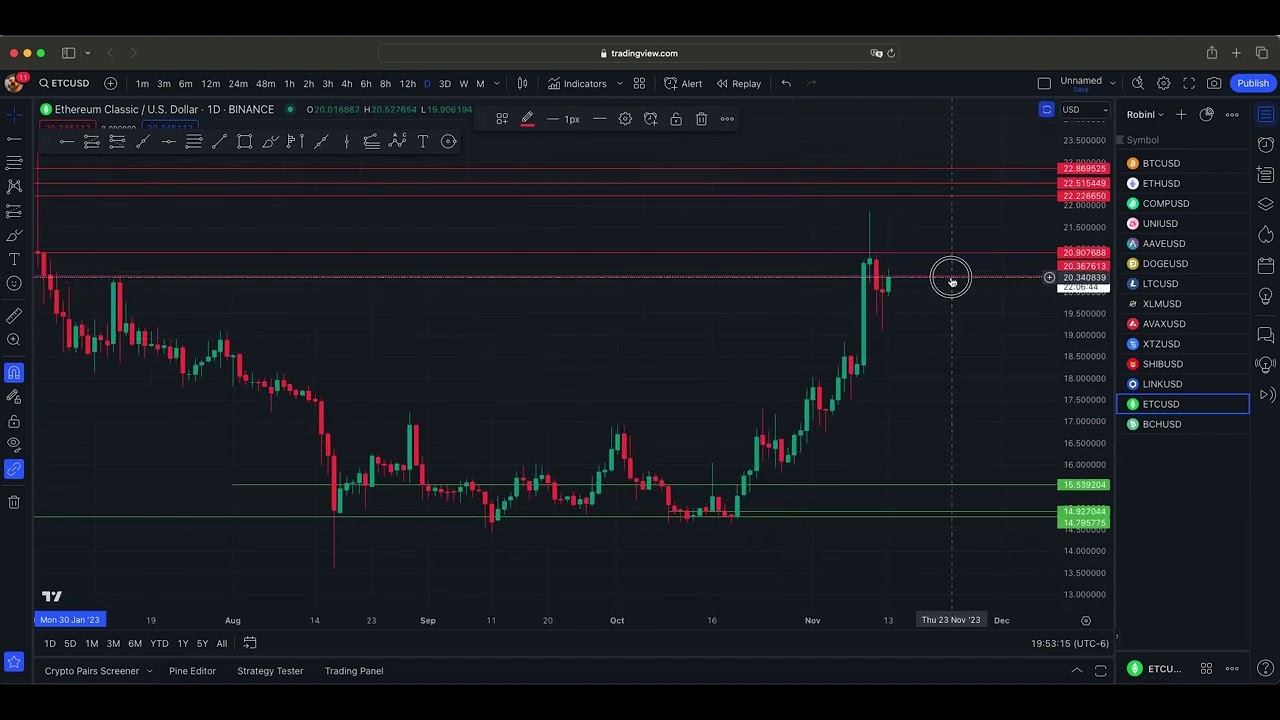The height and width of the screenshot is (720, 1280).
Task: Add a symbol to the watchlist
Action: [x=1181, y=115]
